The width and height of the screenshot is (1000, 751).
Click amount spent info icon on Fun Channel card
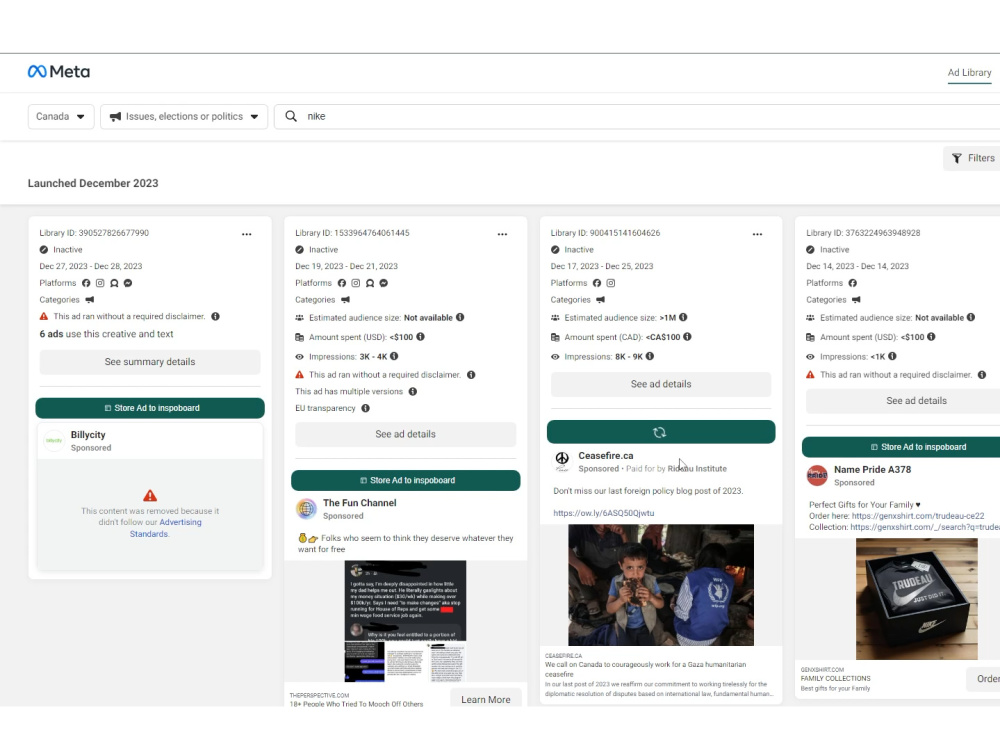coord(421,337)
